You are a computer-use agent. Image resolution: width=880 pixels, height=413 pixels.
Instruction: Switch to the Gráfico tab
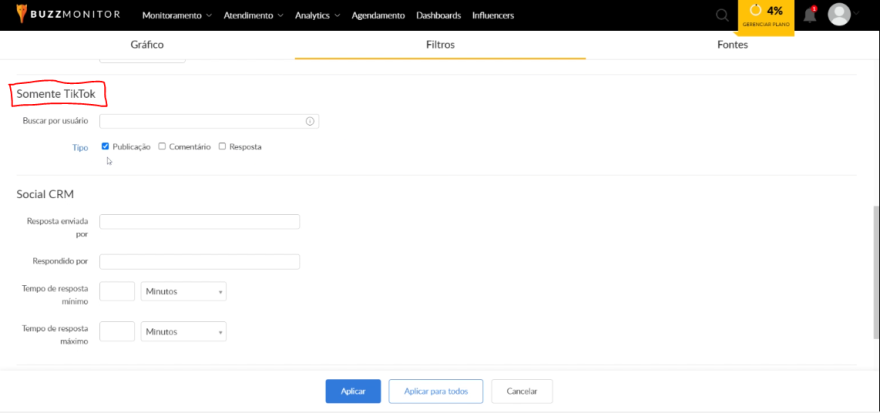[147, 45]
